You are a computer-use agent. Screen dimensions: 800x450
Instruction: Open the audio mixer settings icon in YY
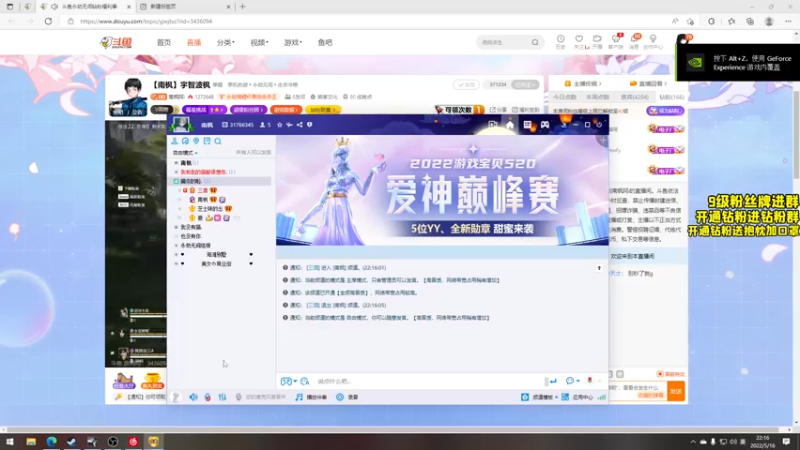click(x=222, y=397)
